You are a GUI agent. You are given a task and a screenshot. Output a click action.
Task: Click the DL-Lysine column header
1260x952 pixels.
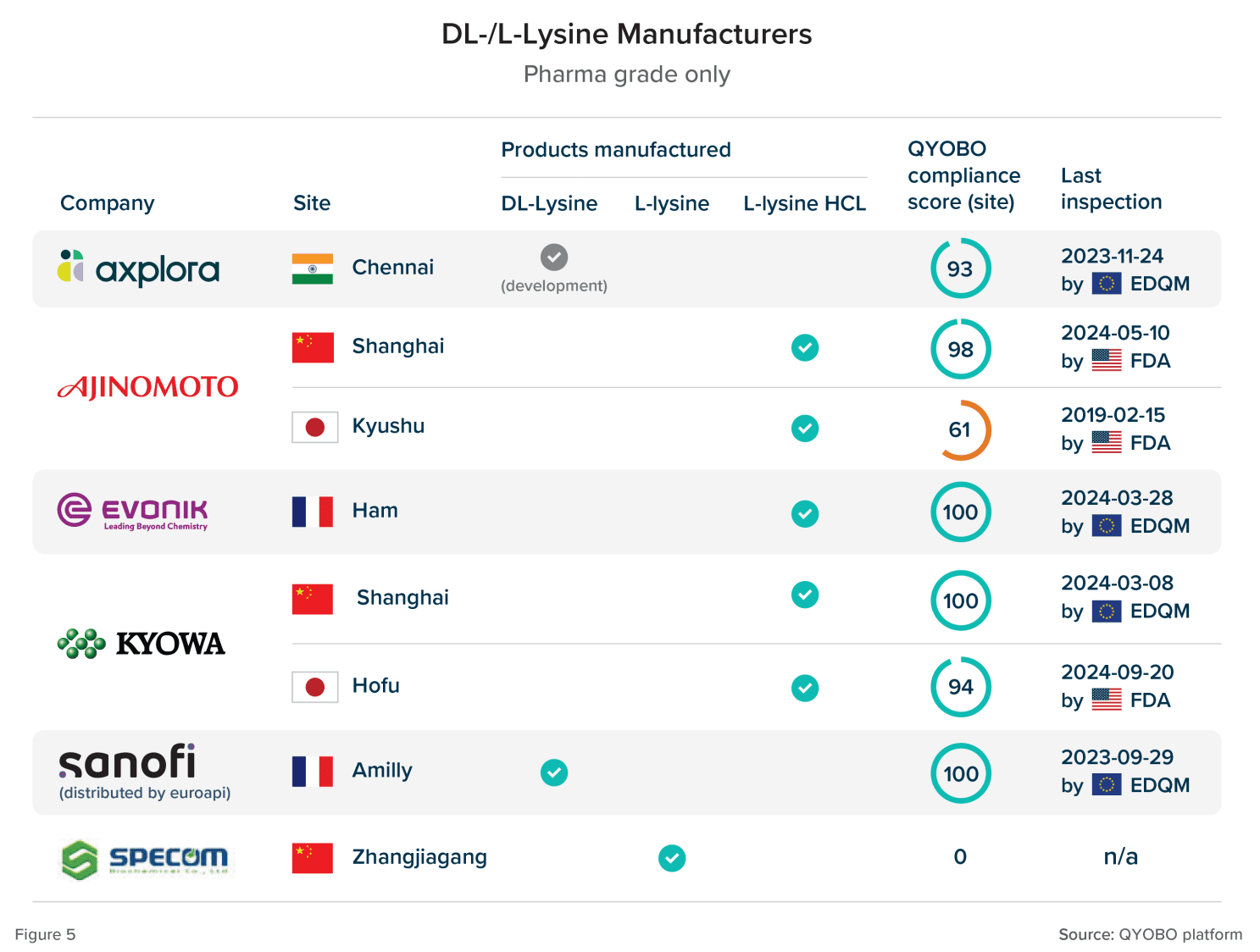click(x=549, y=203)
